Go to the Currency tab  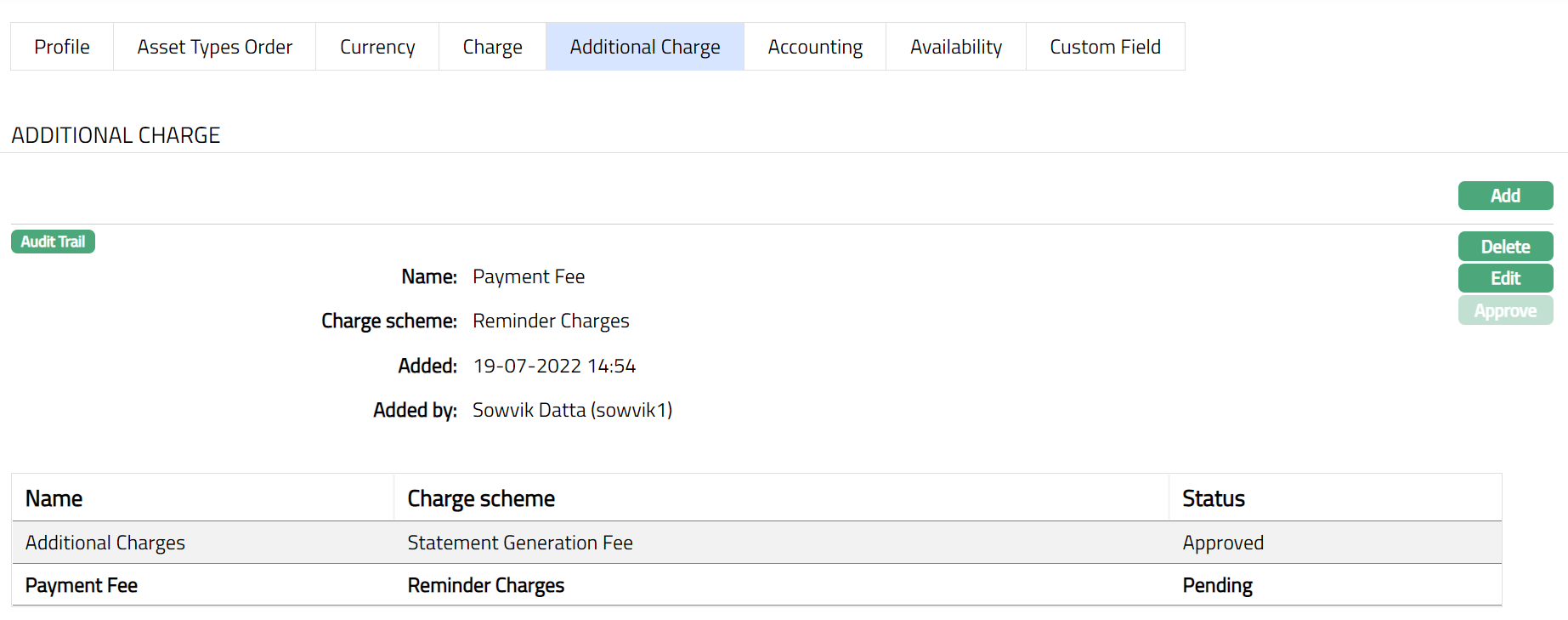[377, 47]
